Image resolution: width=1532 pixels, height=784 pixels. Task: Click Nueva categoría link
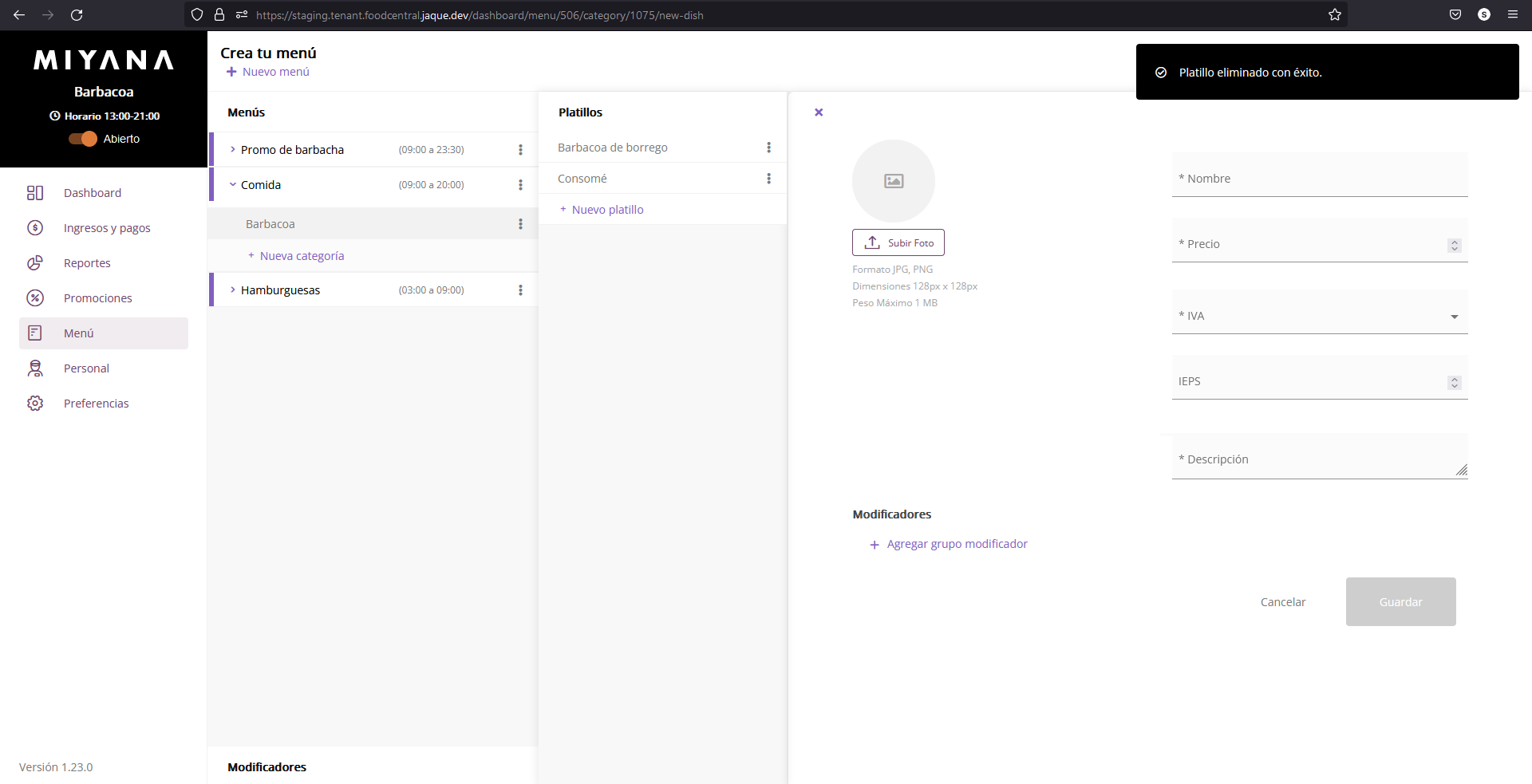point(296,256)
